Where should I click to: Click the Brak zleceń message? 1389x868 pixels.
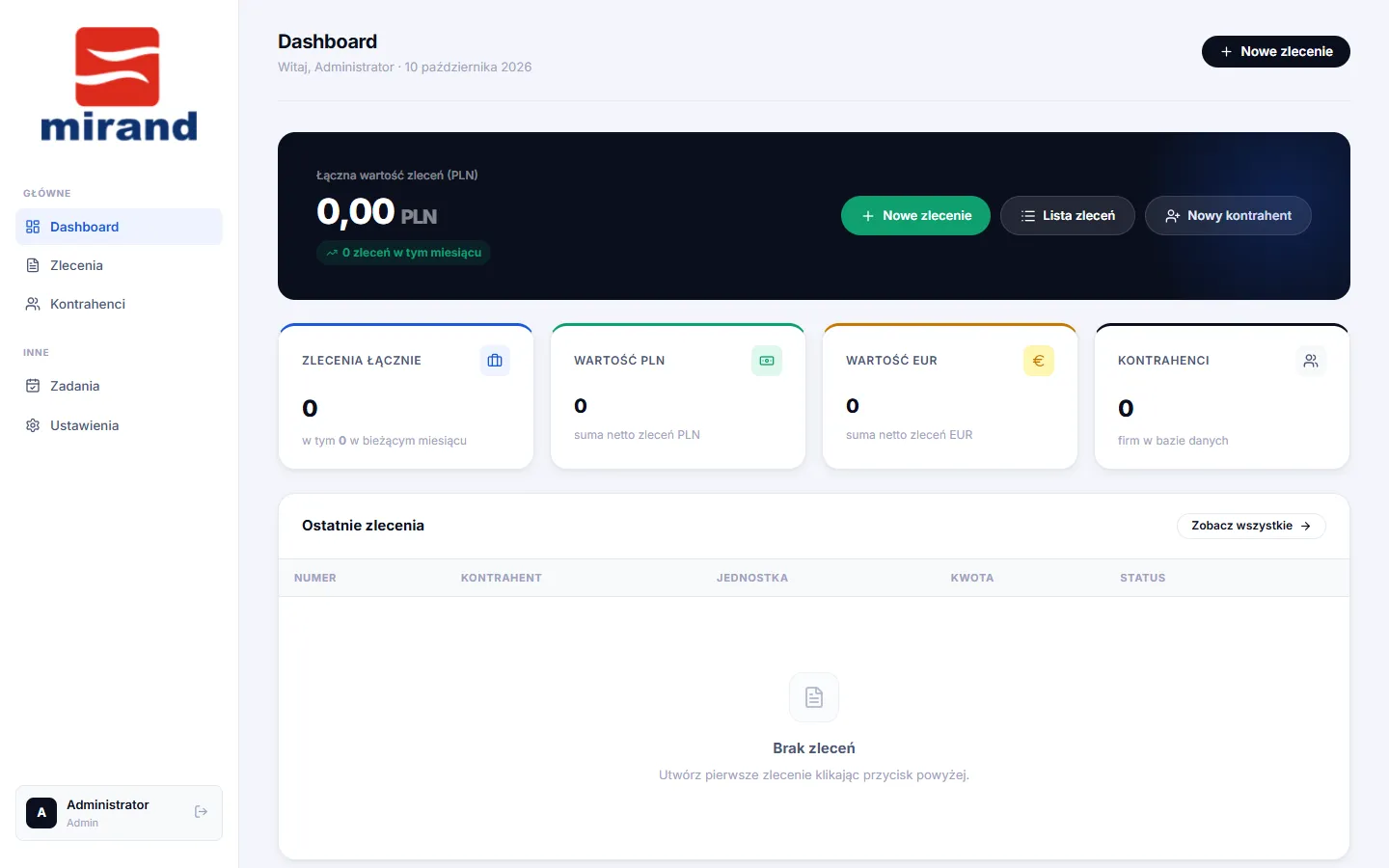coord(814,748)
